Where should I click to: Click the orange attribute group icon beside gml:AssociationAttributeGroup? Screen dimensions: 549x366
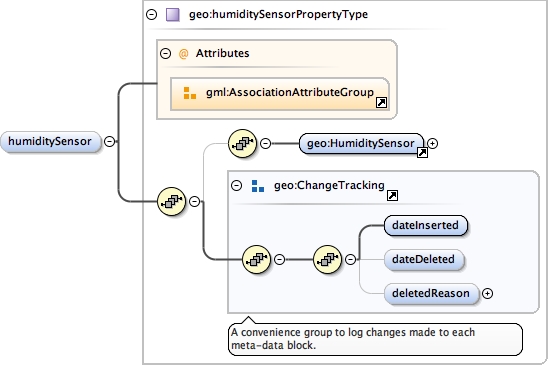[x=190, y=93]
